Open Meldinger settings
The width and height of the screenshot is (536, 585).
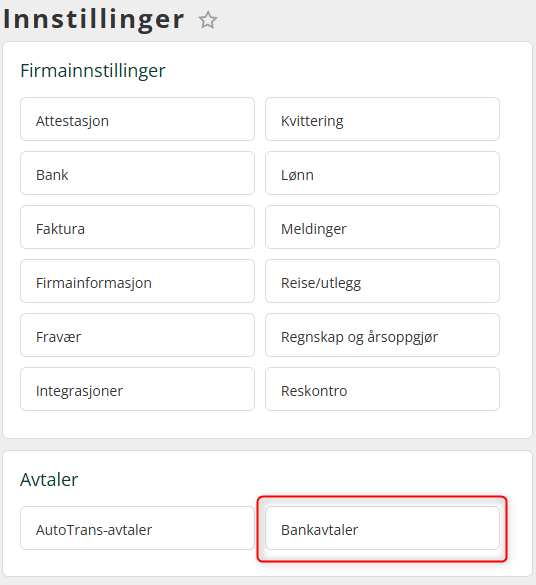coord(382,227)
